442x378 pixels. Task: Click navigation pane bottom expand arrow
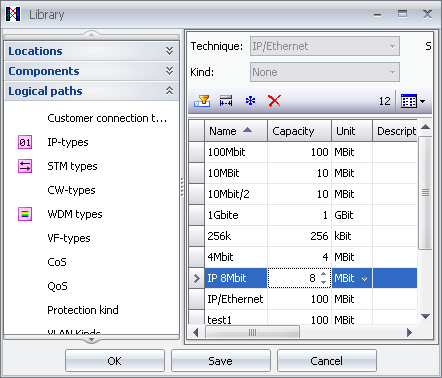click(x=91, y=340)
